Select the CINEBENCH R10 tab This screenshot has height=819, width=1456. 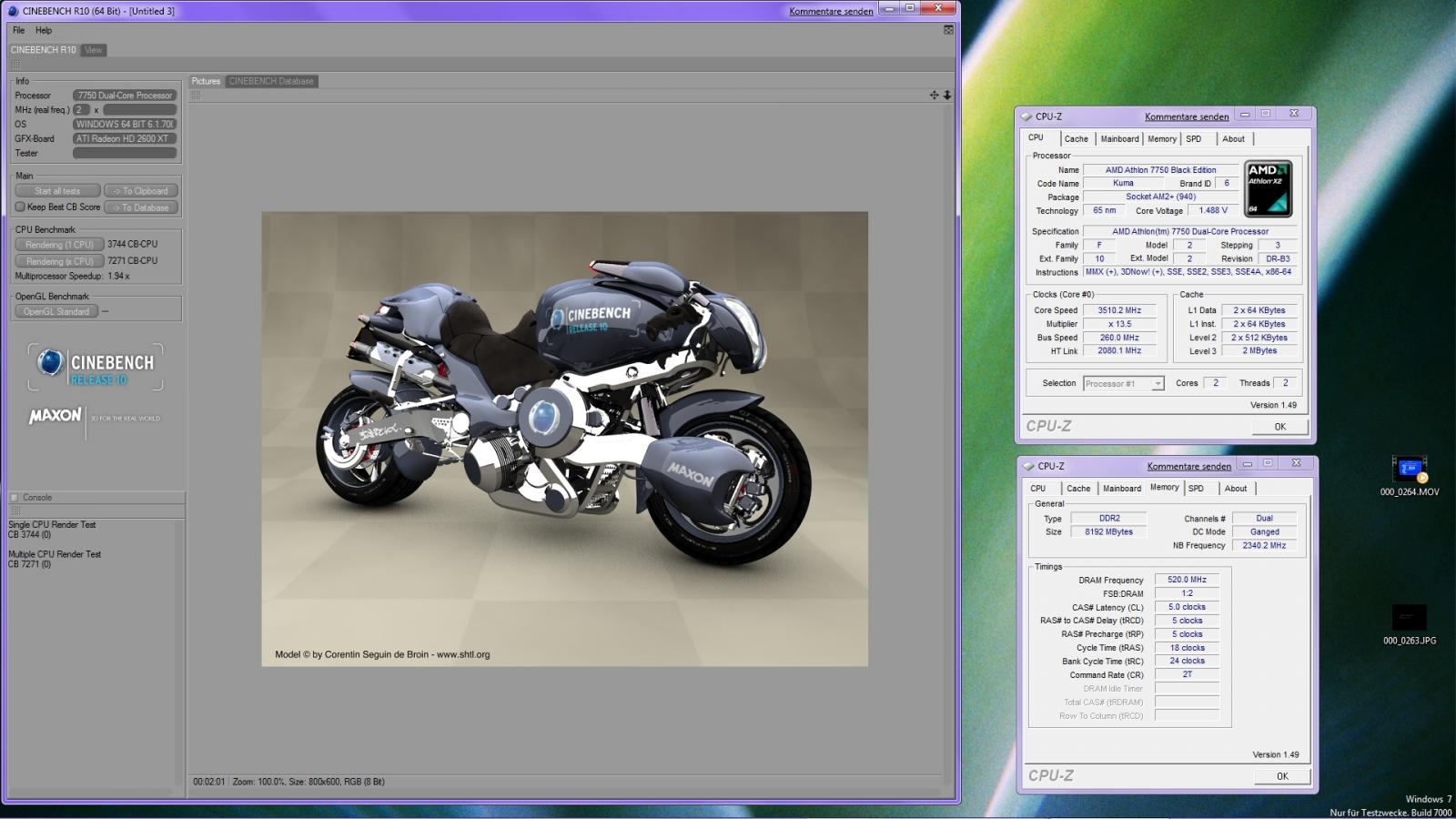pyautogui.click(x=44, y=50)
